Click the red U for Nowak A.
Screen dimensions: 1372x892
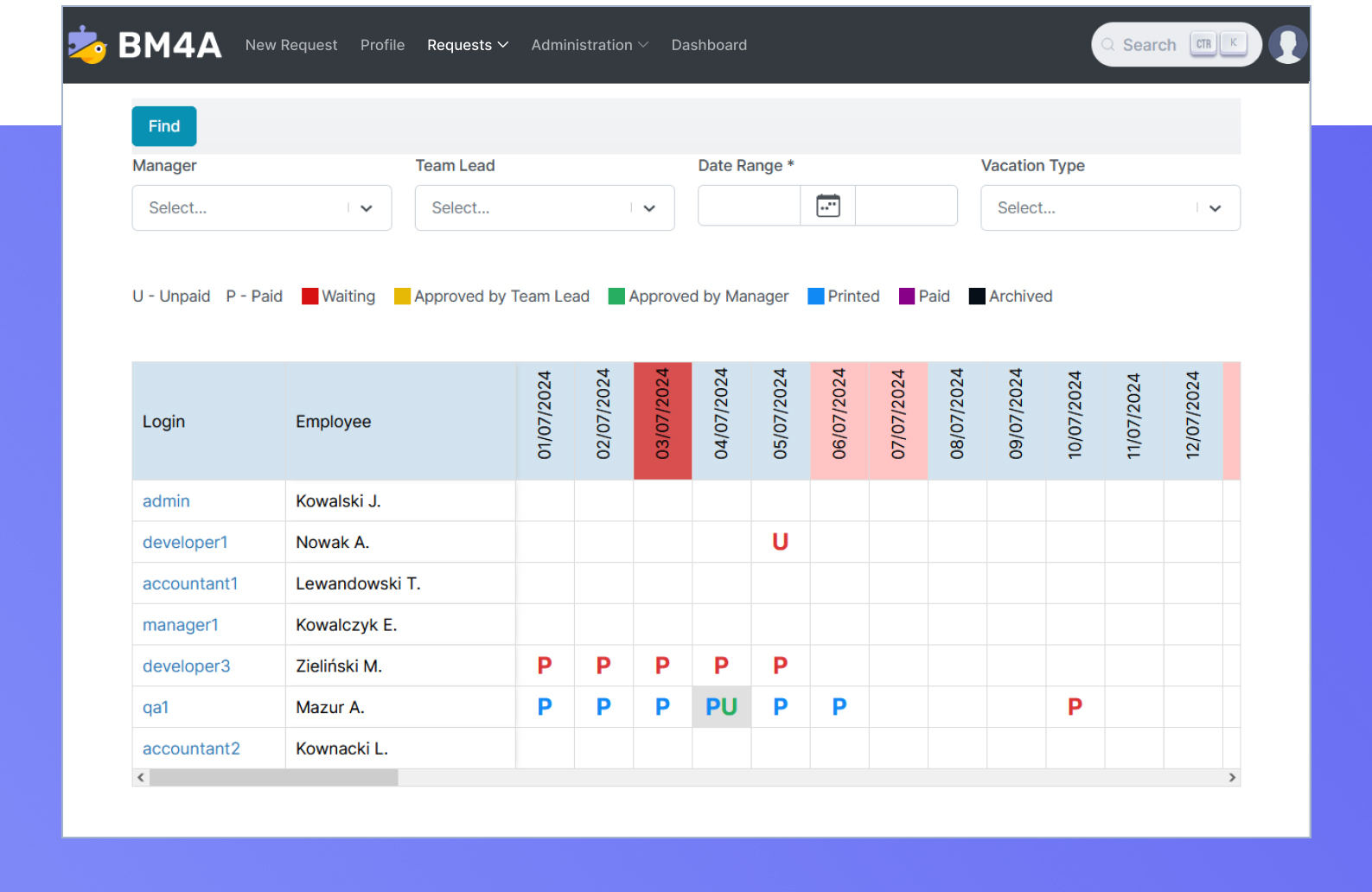tap(780, 542)
